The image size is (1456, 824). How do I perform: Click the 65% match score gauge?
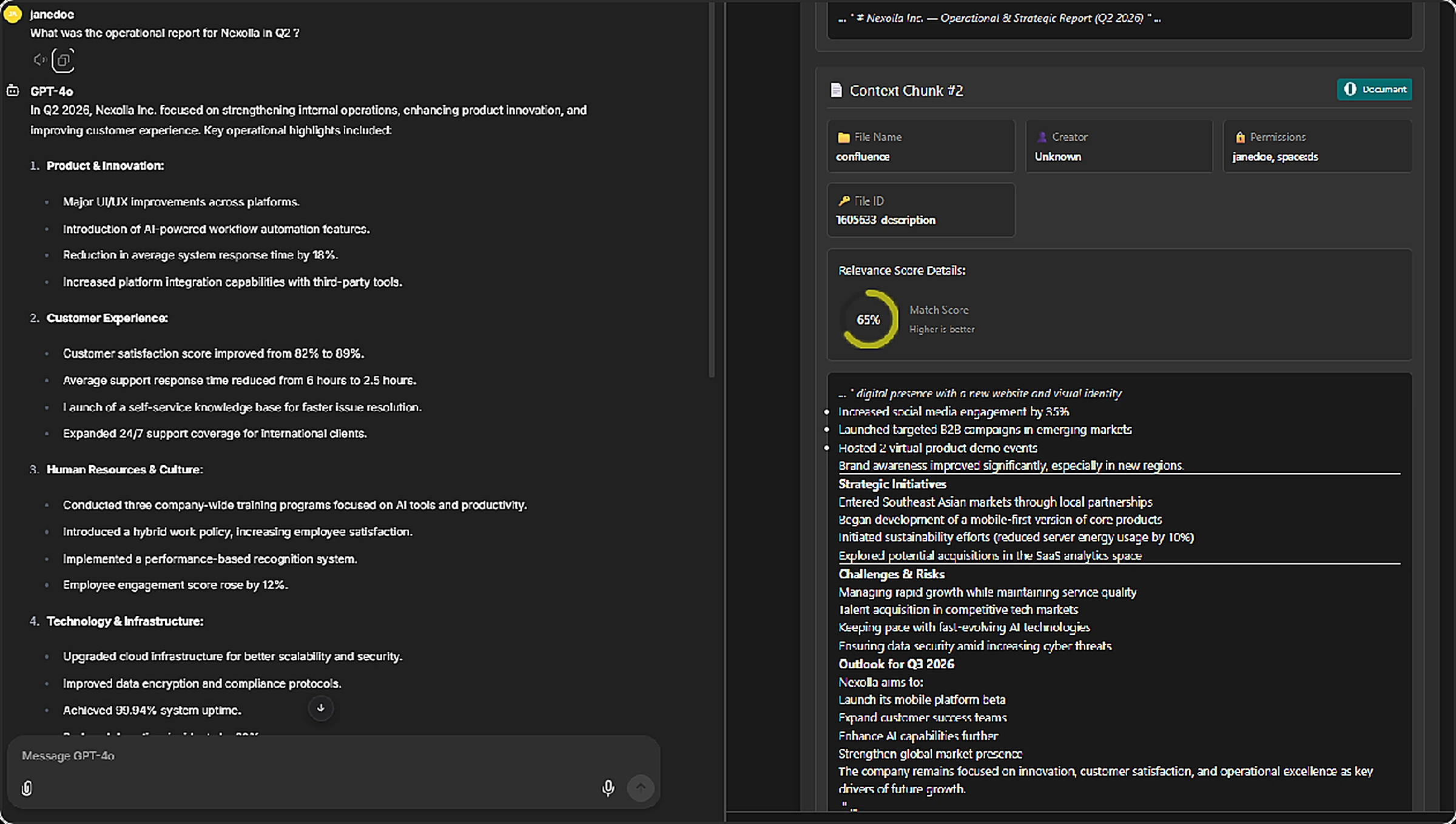pos(869,320)
